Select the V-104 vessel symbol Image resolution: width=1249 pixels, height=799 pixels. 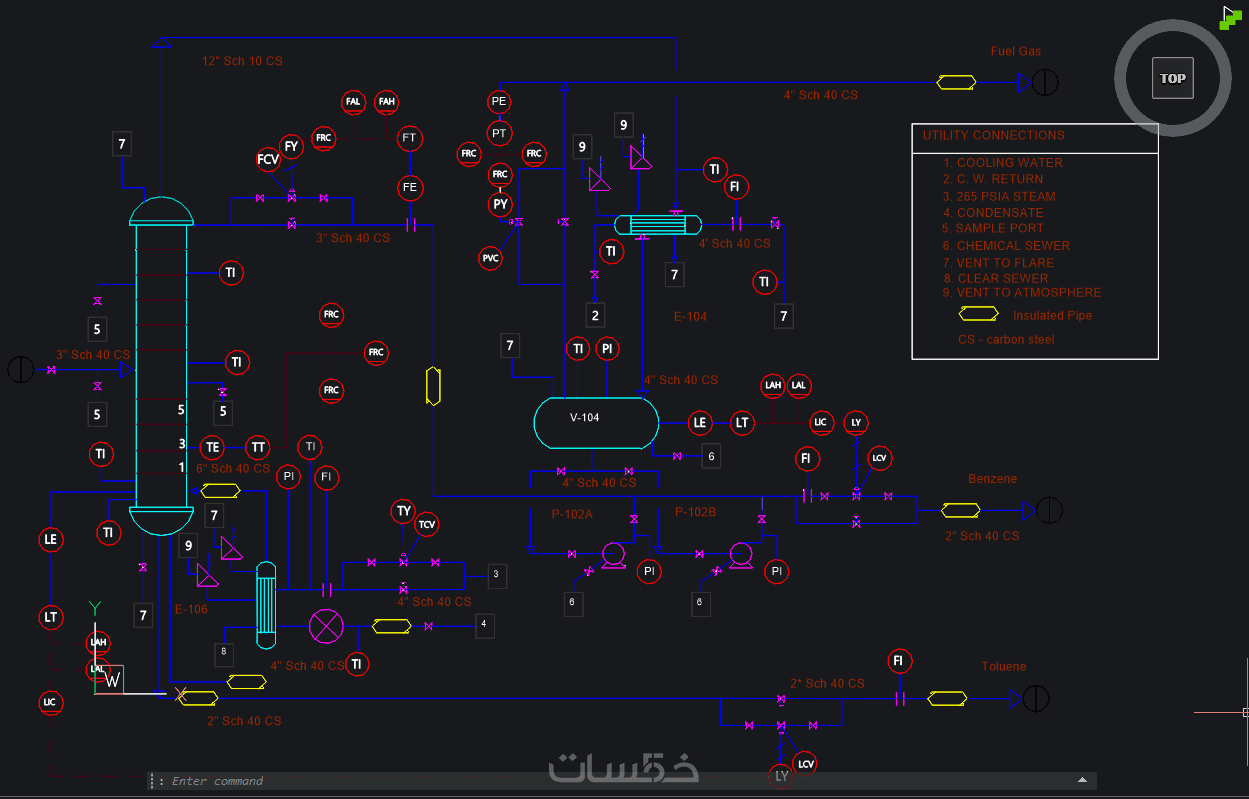click(596, 424)
